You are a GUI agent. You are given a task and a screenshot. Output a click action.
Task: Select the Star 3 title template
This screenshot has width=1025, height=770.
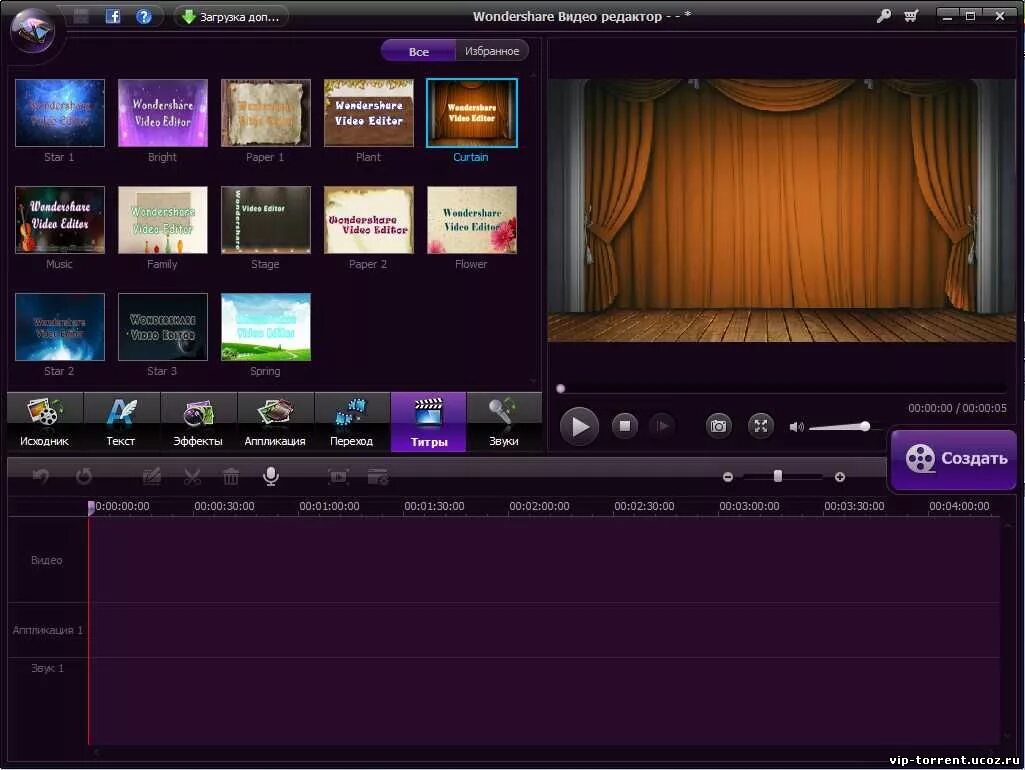tap(163, 327)
